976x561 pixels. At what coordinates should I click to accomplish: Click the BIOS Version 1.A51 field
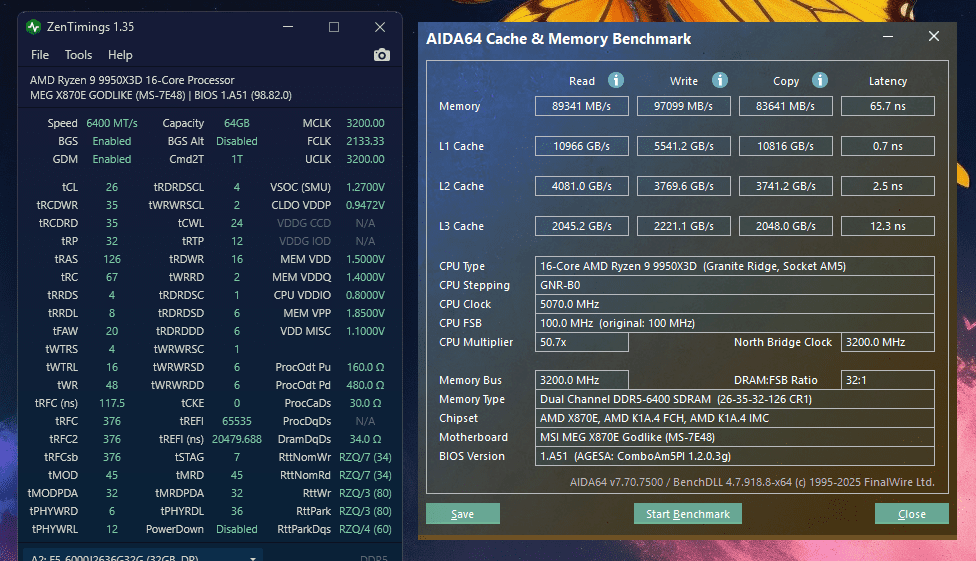pyautogui.click(x=734, y=456)
